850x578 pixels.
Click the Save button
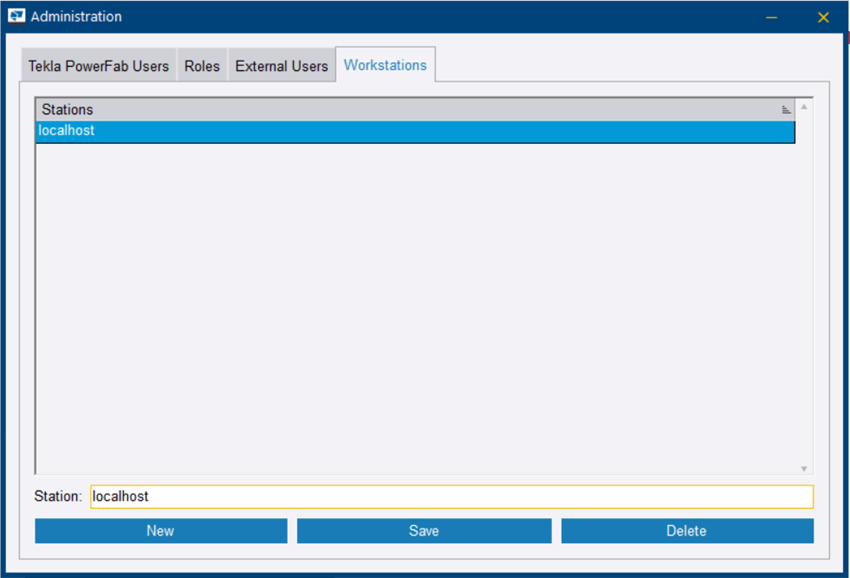click(424, 531)
